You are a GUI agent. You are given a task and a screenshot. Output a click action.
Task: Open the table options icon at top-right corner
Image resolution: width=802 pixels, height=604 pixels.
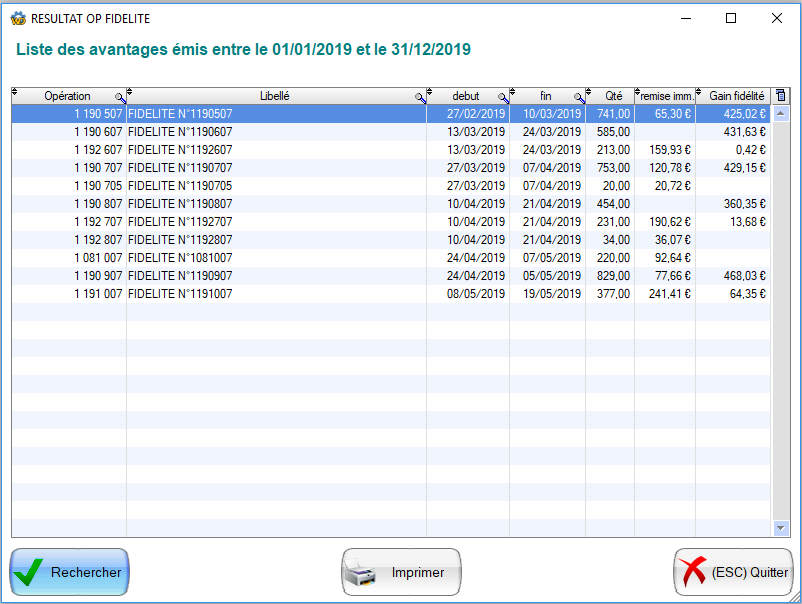tap(781, 96)
